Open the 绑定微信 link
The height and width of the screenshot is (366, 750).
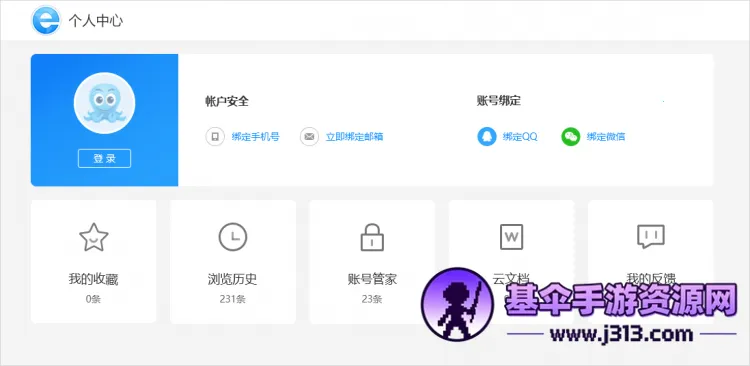pyautogui.click(x=606, y=137)
